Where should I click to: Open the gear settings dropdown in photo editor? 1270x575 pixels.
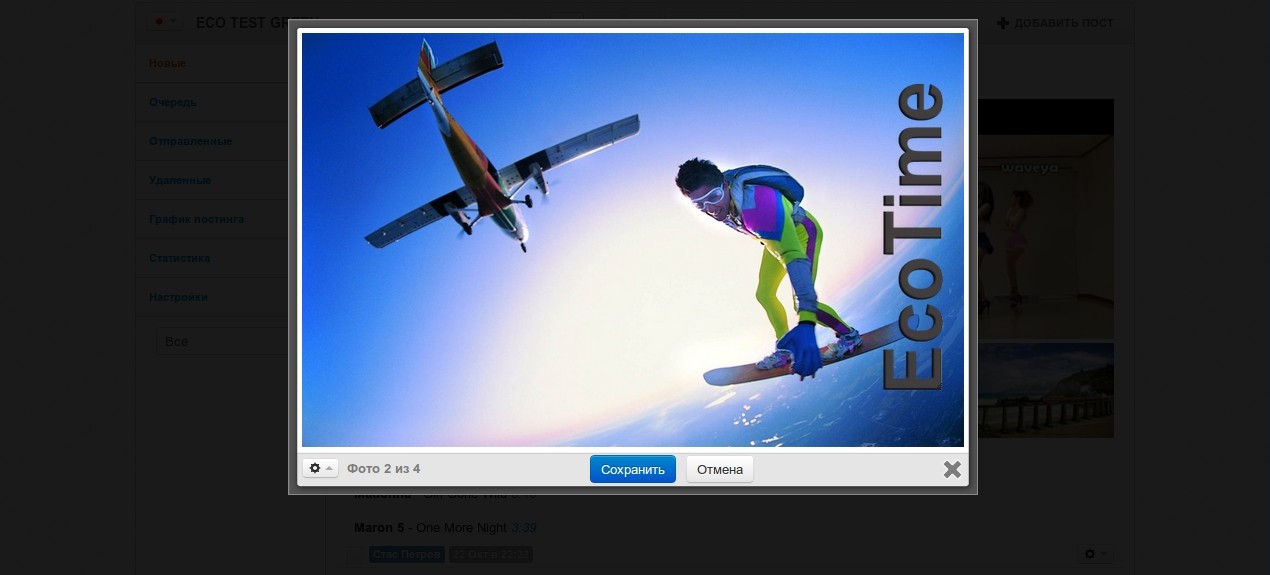(320, 469)
